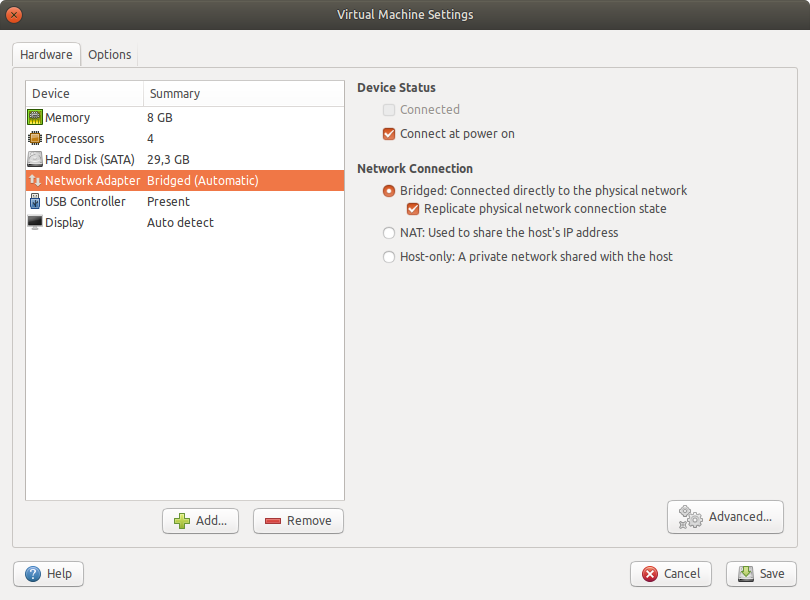Select the Bridged connection option
810x600 pixels.
tap(389, 190)
